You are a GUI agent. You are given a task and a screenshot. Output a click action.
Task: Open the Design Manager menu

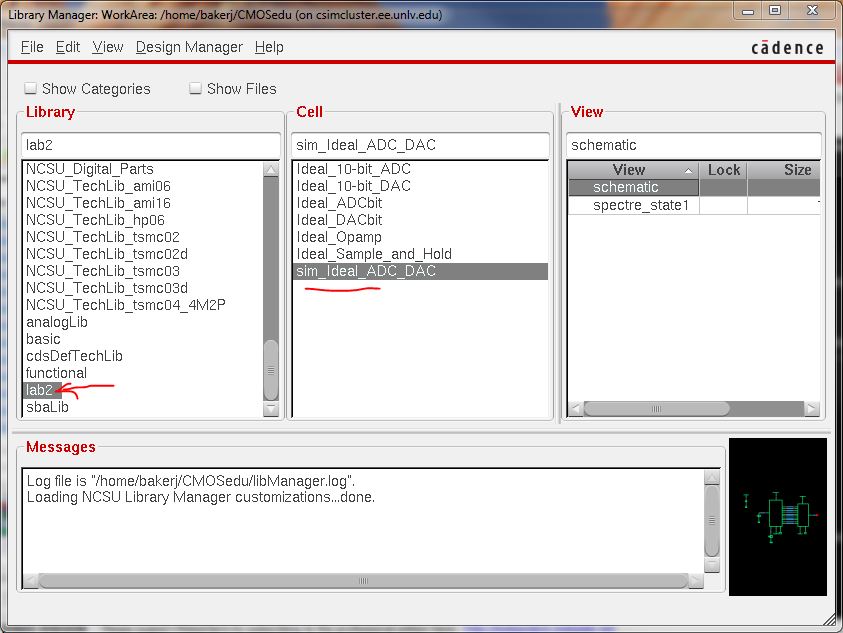point(189,47)
